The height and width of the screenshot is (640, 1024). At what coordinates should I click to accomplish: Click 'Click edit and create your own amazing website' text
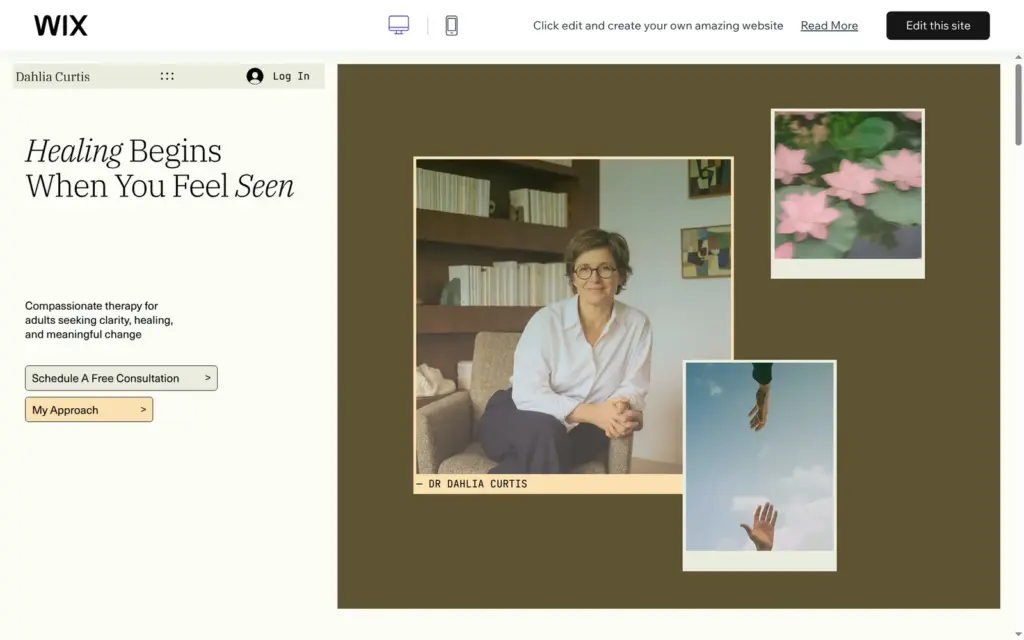tap(658, 25)
